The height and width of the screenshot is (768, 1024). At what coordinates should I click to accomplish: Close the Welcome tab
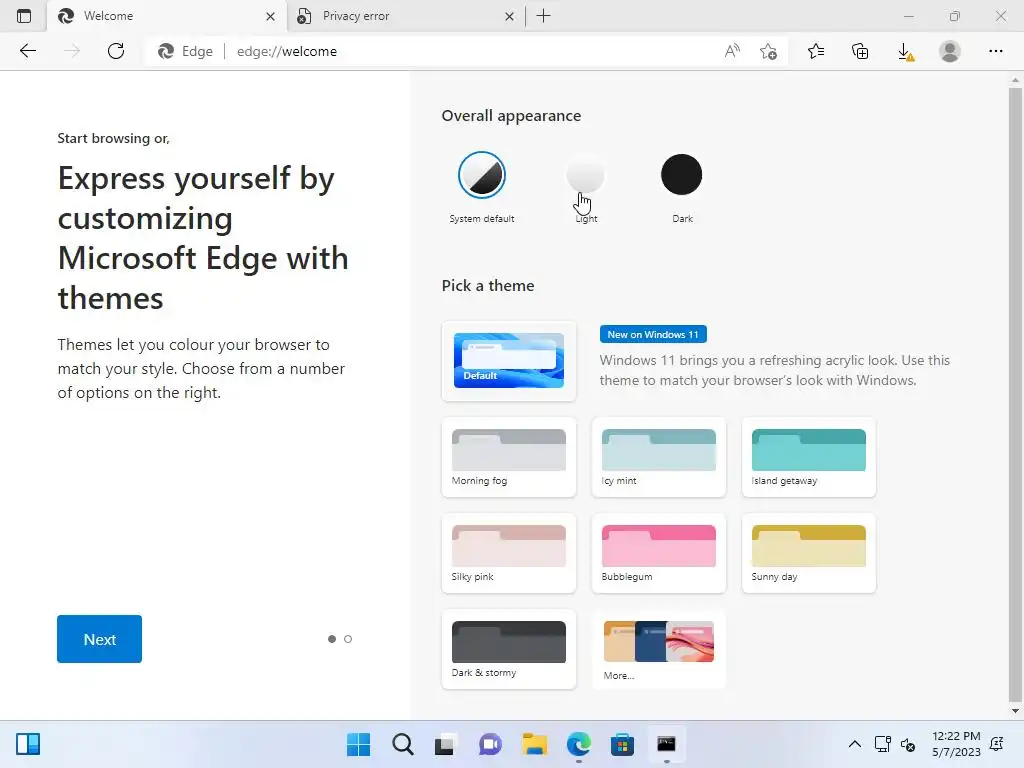(x=270, y=16)
